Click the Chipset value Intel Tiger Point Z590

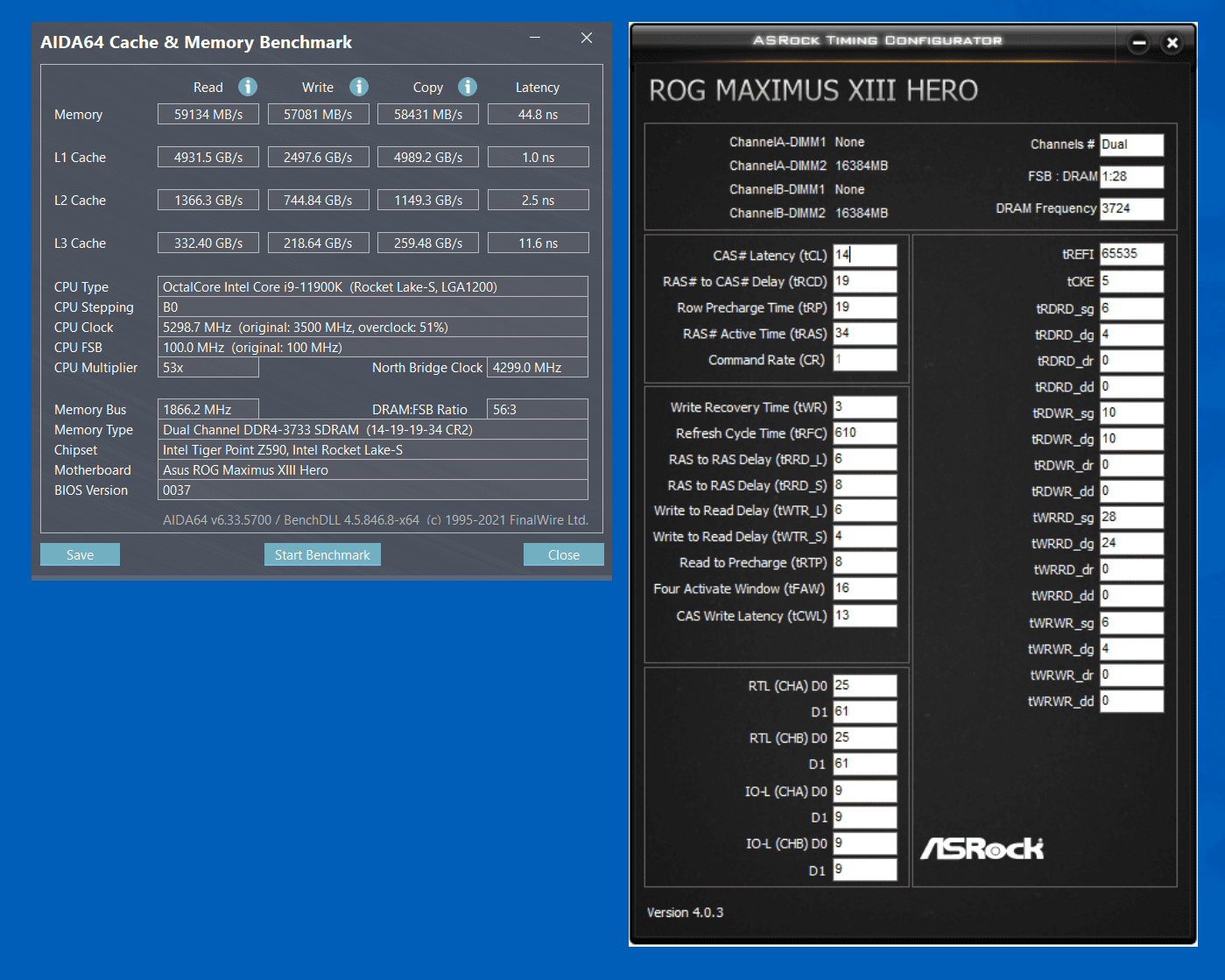(372, 450)
